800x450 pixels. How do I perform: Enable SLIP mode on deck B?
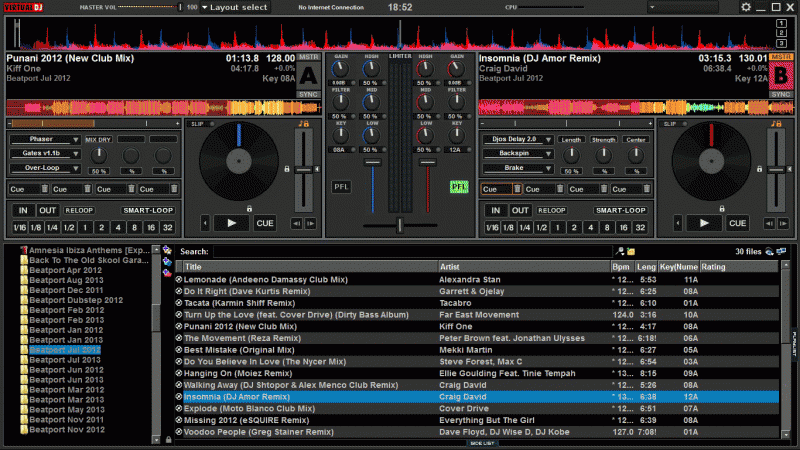[674, 124]
